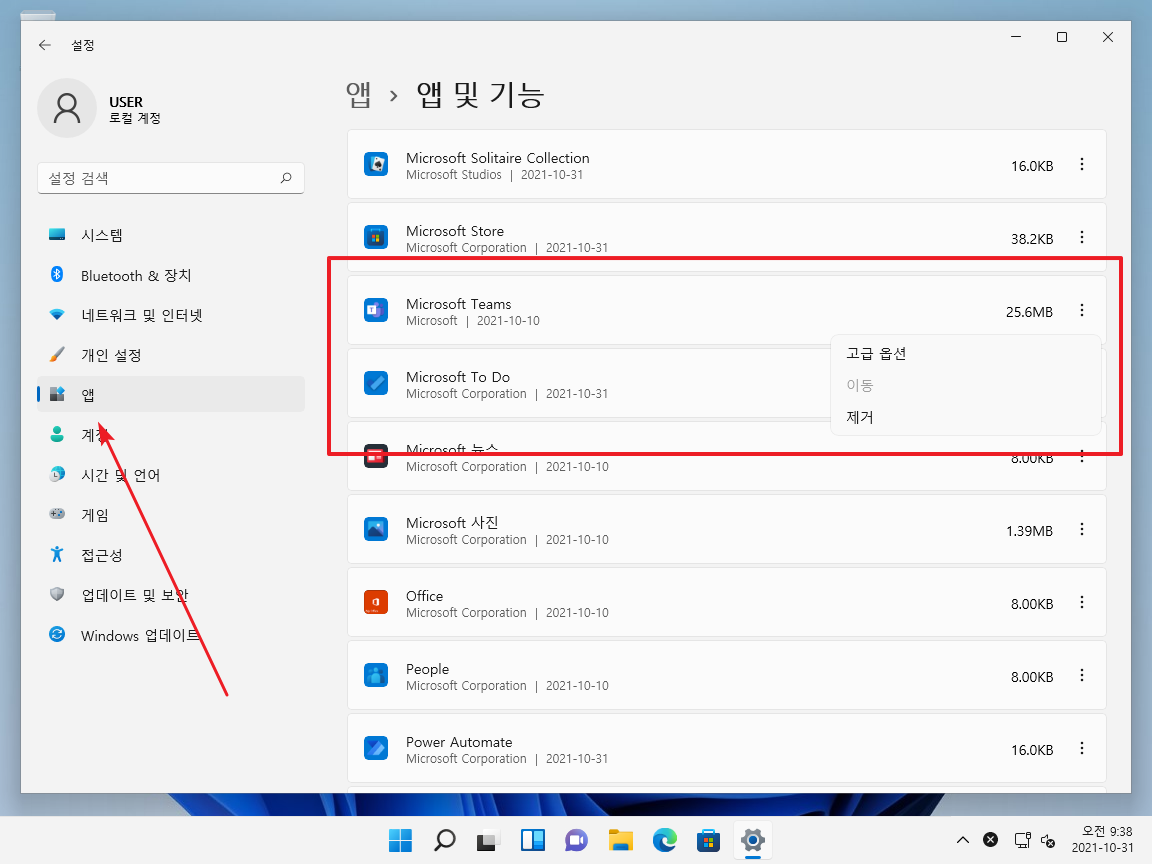
Task: Choose 제거 to uninstall Microsoft Teams
Action: click(965, 417)
